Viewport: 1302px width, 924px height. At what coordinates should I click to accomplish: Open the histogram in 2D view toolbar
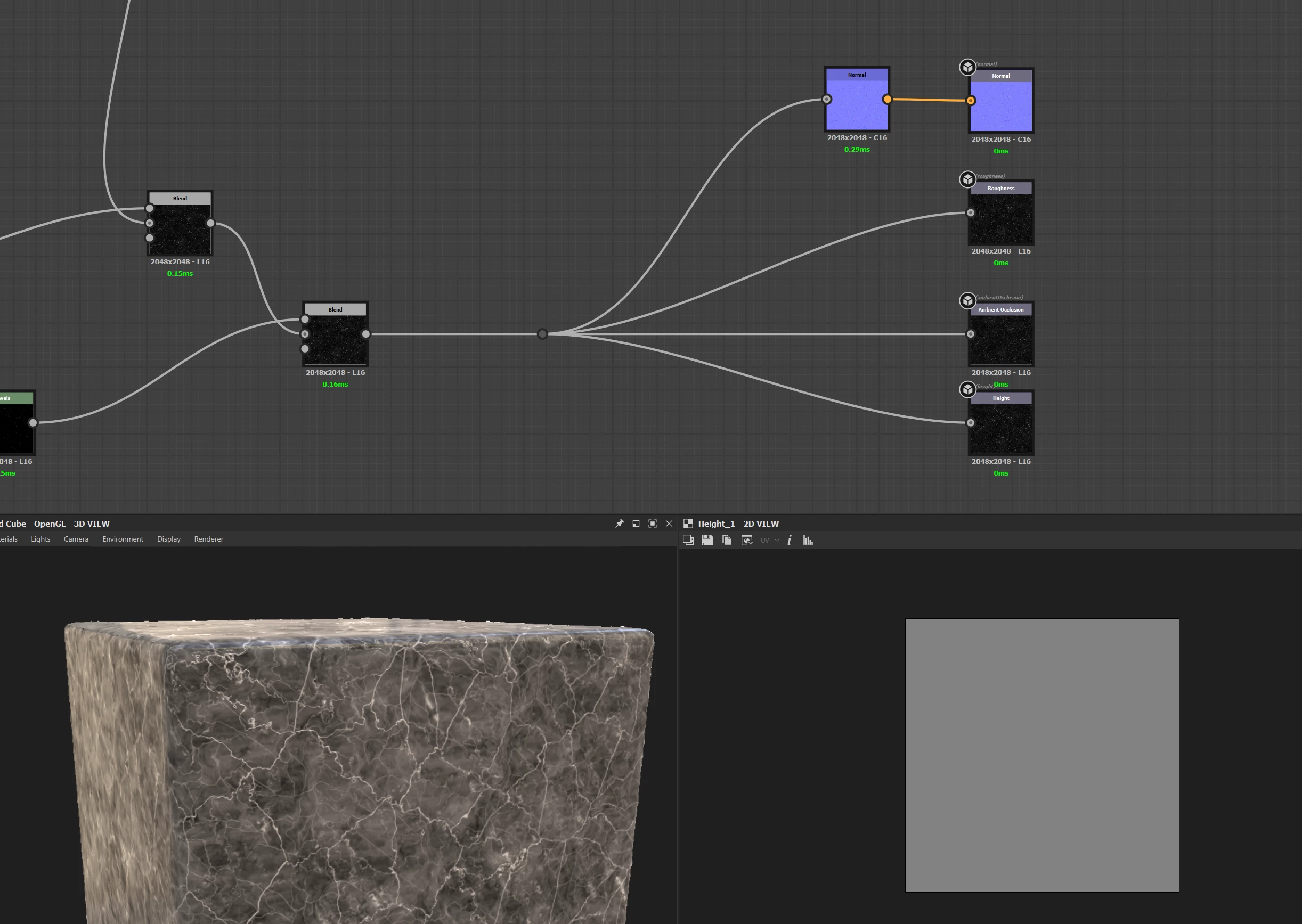pos(808,540)
